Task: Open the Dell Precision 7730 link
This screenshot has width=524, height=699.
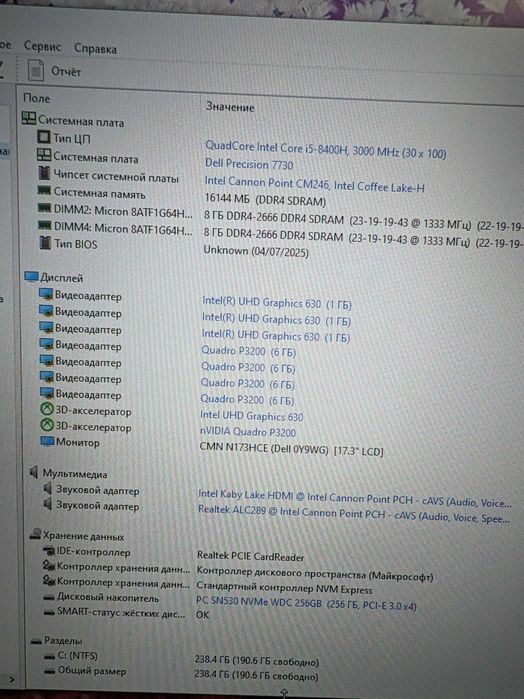Action: [x=249, y=164]
